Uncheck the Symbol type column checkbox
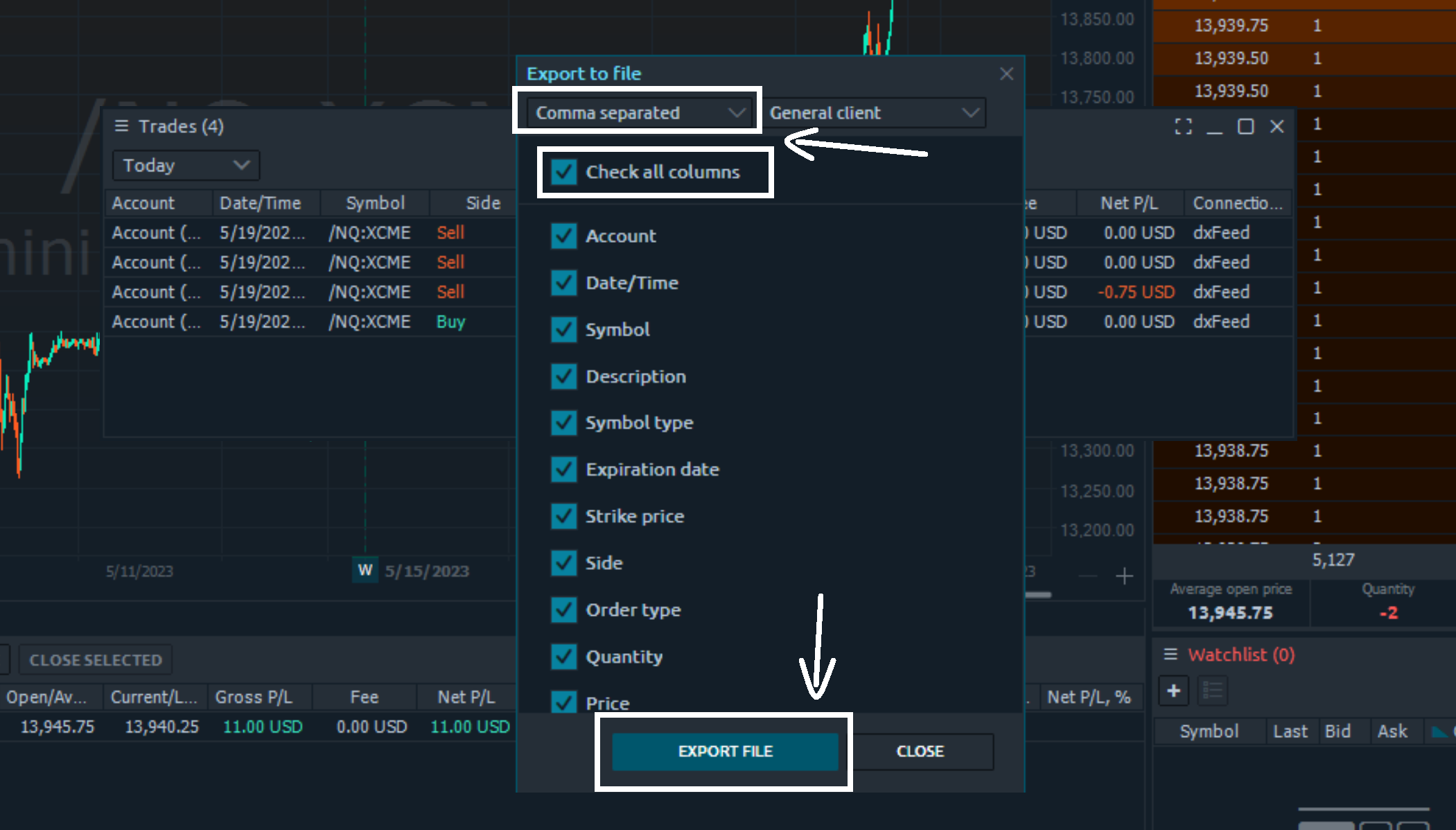Screen dimensions: 1456x830 pos(563,422)
